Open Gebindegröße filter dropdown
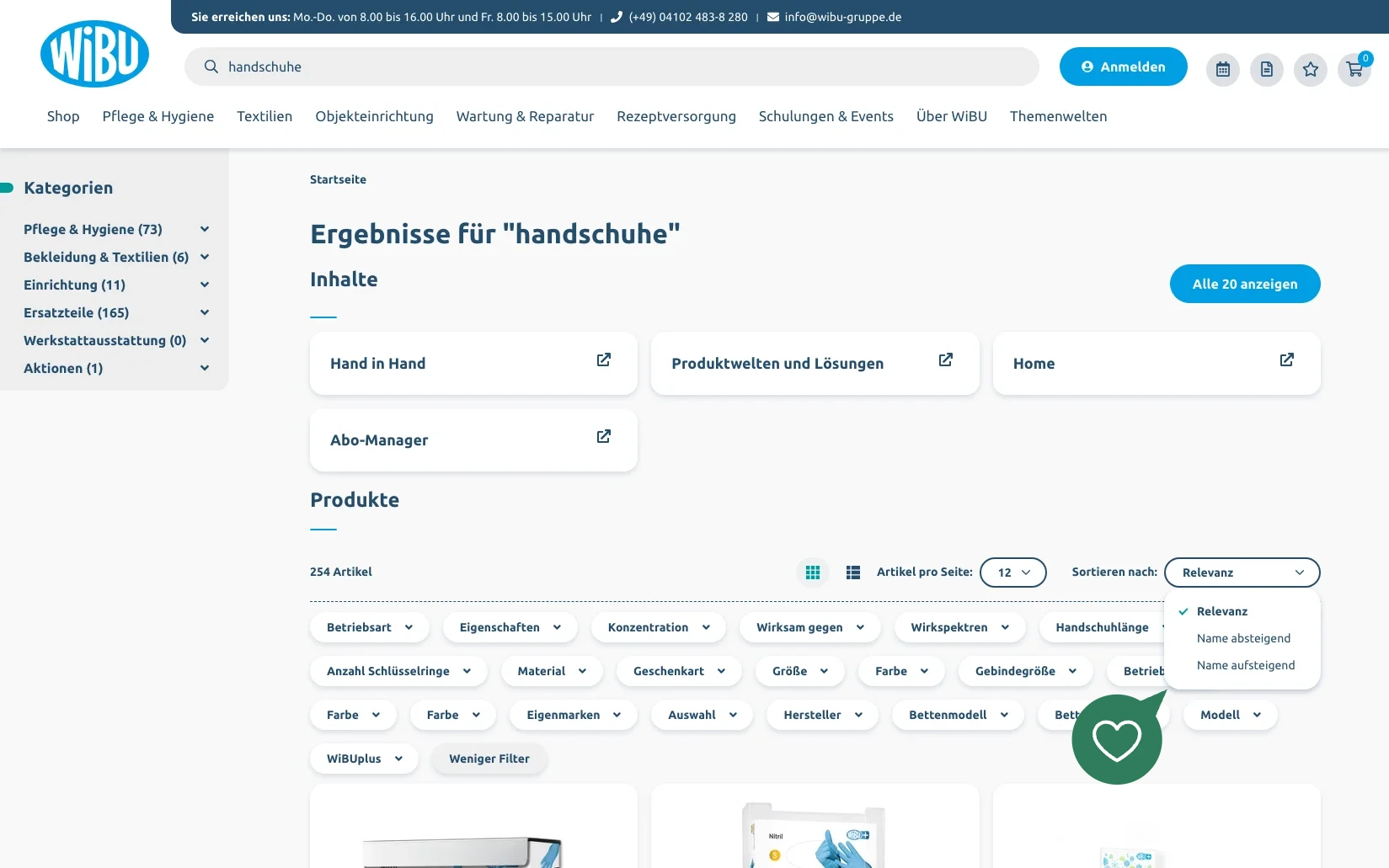 (x=1026, y=671)
